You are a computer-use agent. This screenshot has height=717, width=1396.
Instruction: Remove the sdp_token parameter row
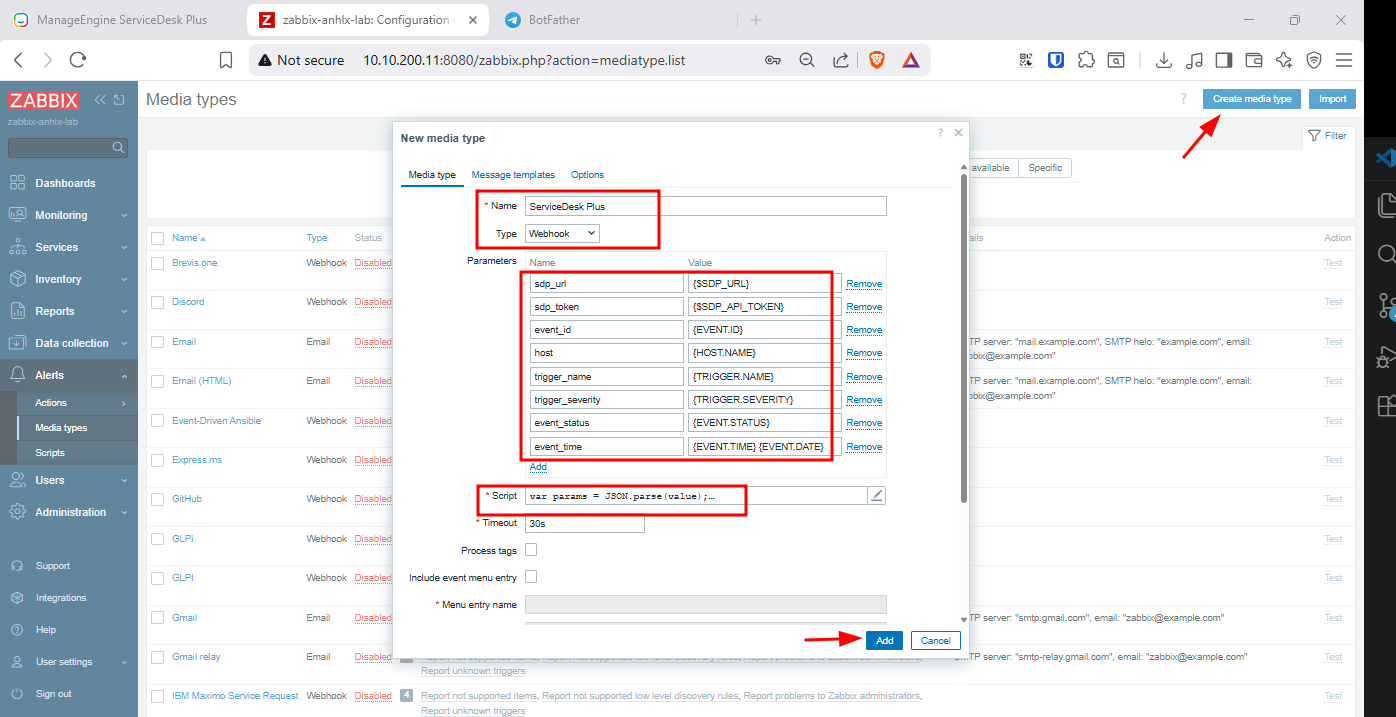coord(864,307)
